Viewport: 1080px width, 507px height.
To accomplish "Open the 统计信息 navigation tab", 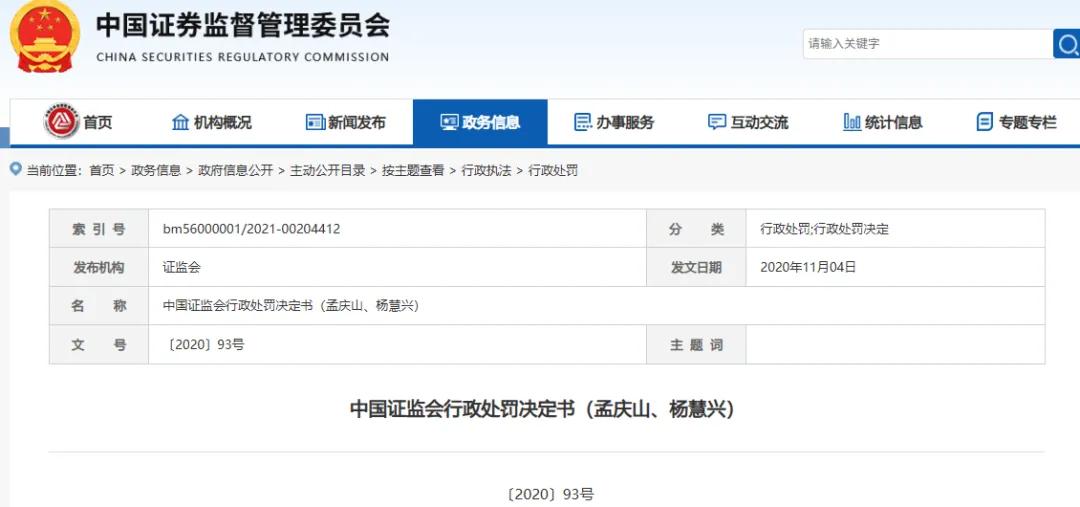I will coord(883,123).
